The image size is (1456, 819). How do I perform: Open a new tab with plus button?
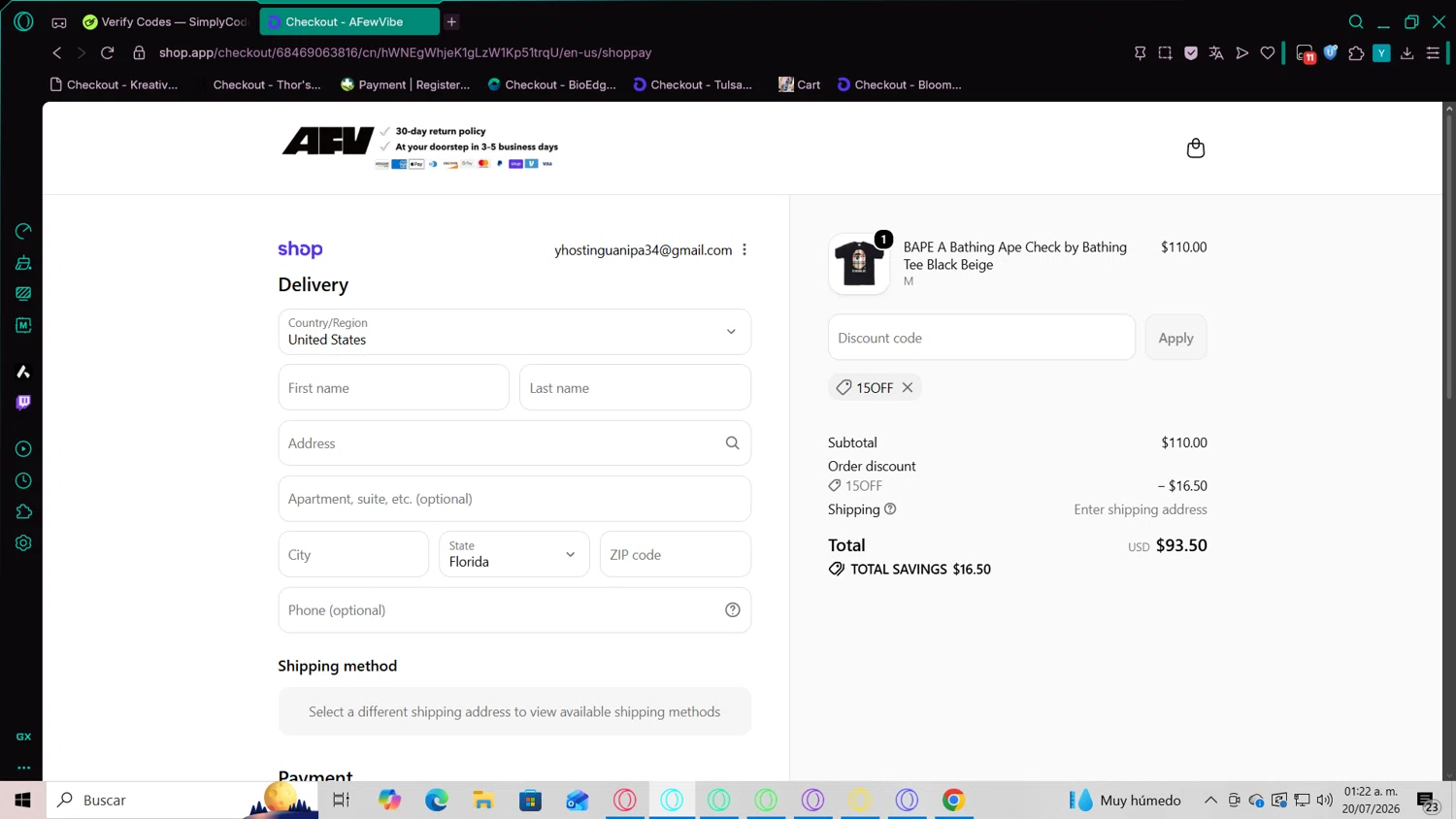(x=451, y=21)
